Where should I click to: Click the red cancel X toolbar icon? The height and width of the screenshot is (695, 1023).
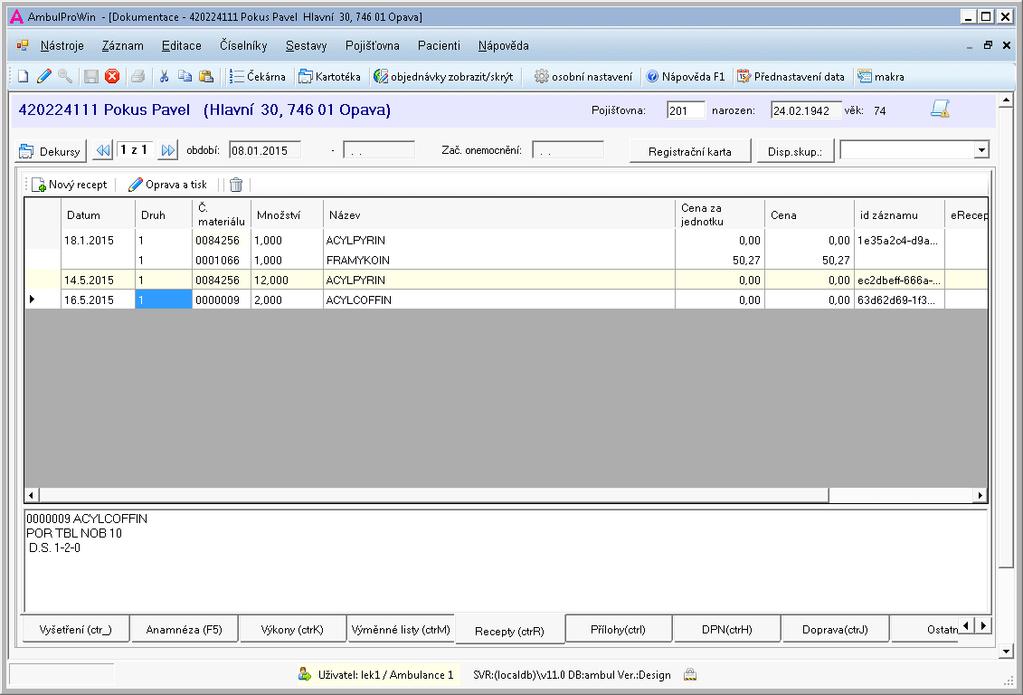pyautogui.click(x=112, y=76)
